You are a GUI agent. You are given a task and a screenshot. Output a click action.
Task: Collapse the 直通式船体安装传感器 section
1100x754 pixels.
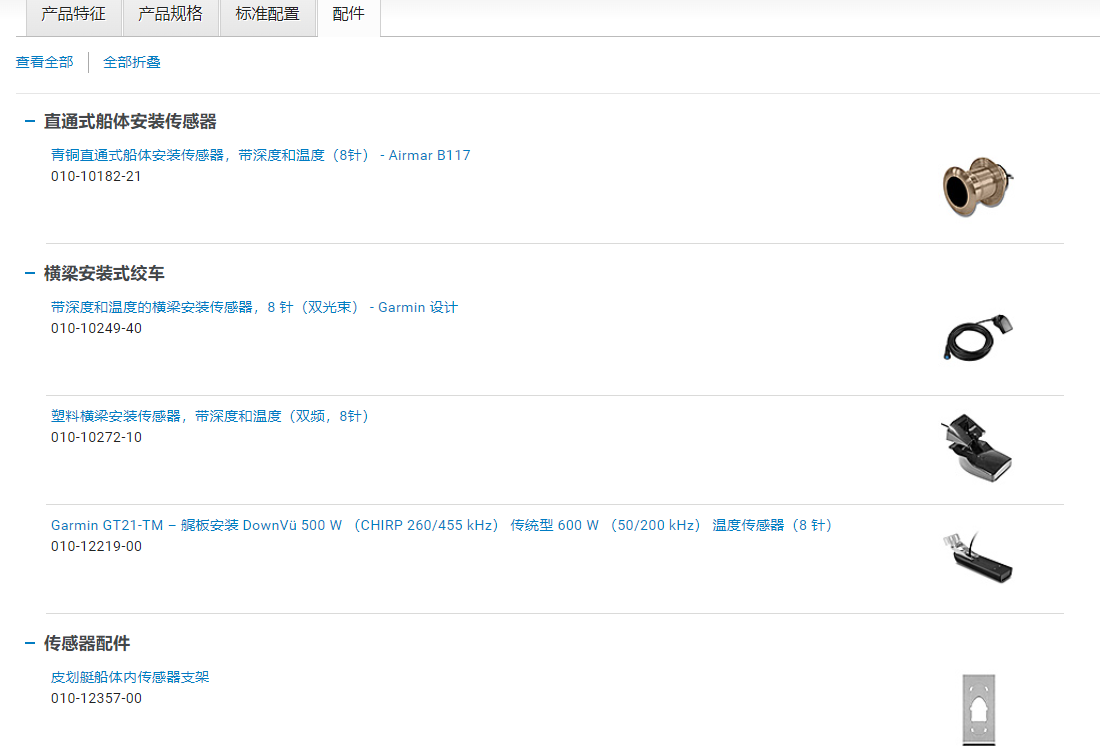(x=30, y=122)
